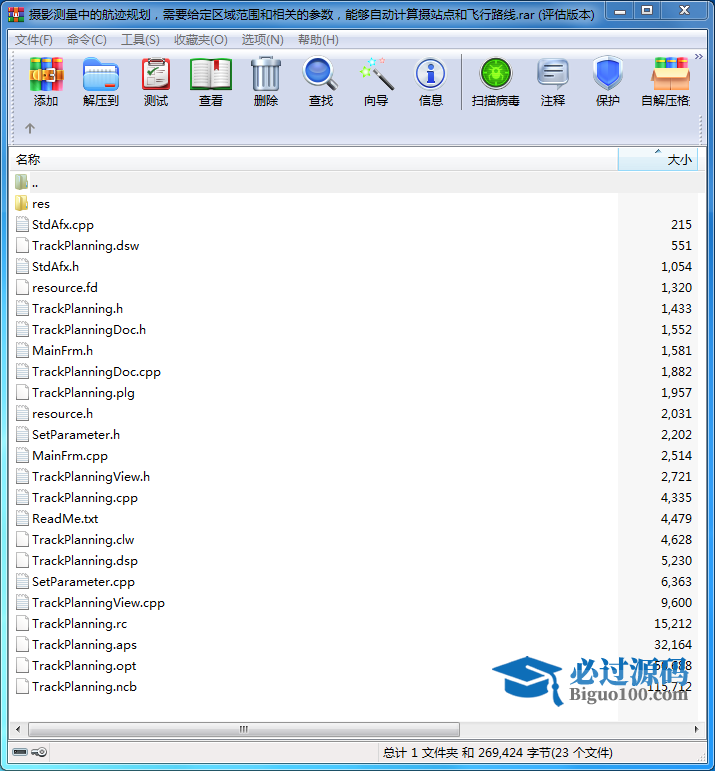Click the 解压到 (Extract to) icon

pyautogui.click(x=101, y=82)
